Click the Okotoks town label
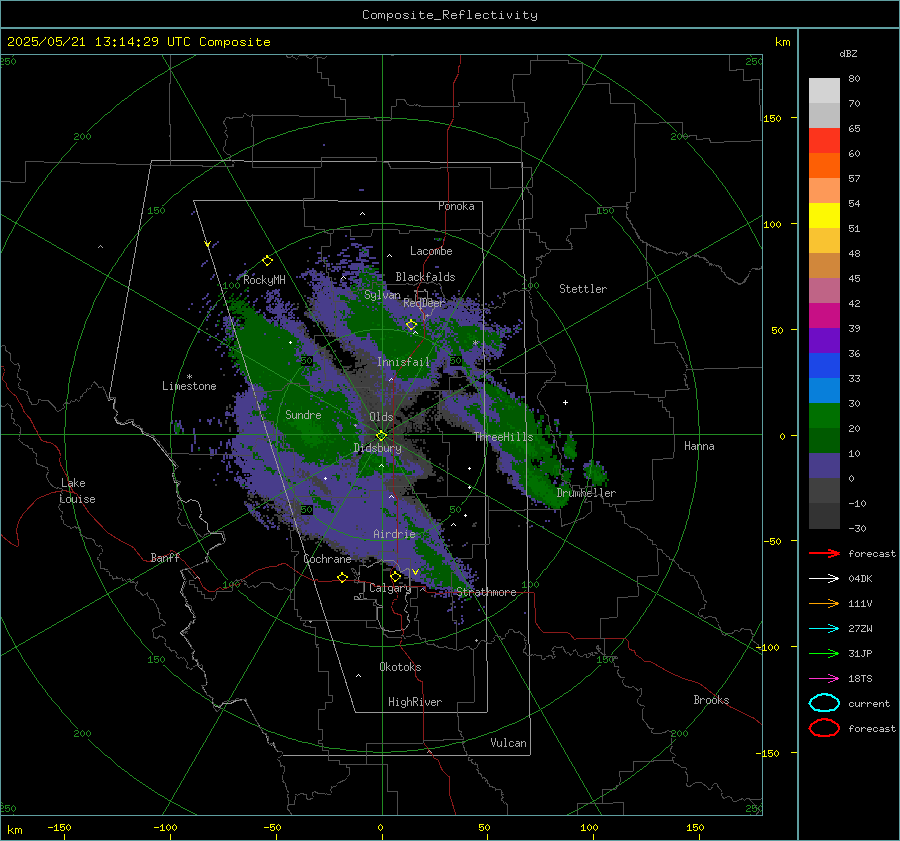 pyautogui.click(x=400, y=667)
